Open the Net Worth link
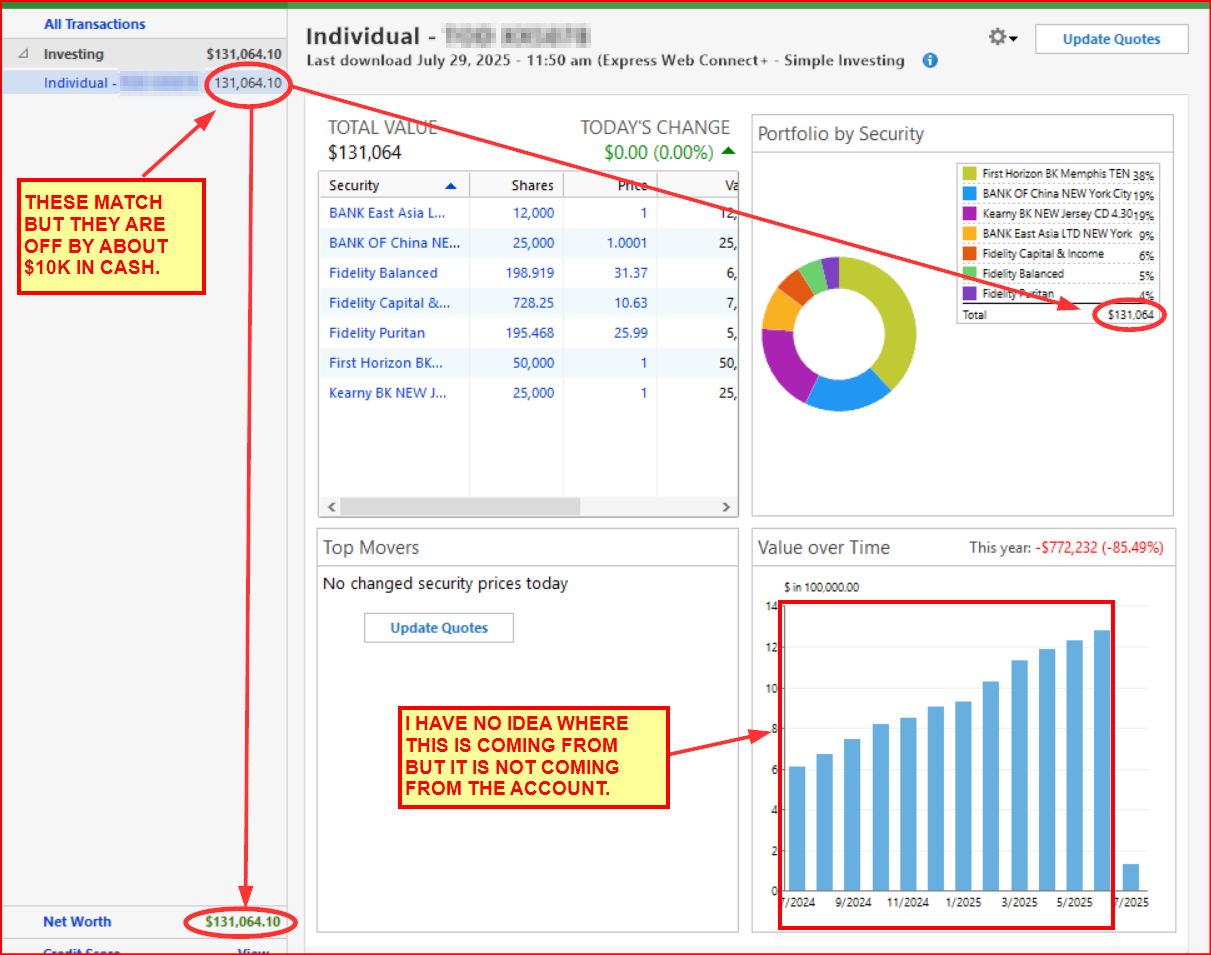 [77, 922]
